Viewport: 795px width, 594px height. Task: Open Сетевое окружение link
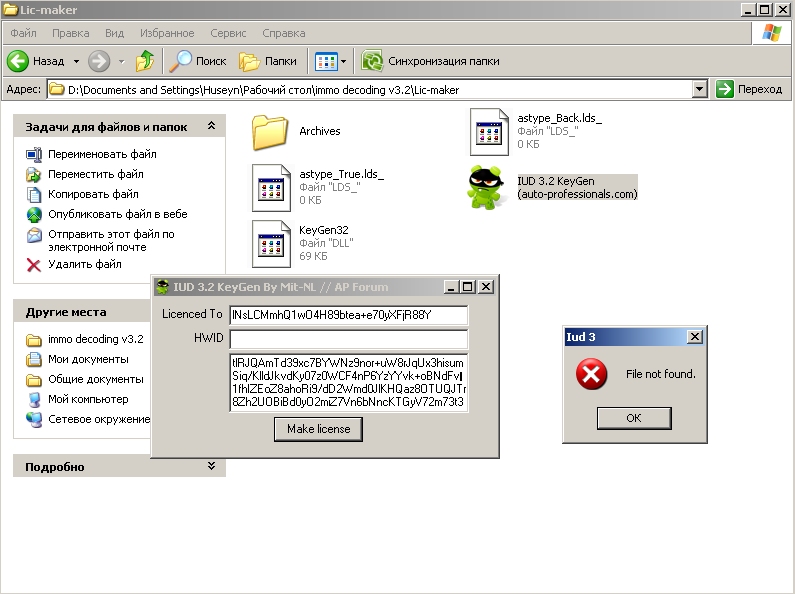(99, 419)
